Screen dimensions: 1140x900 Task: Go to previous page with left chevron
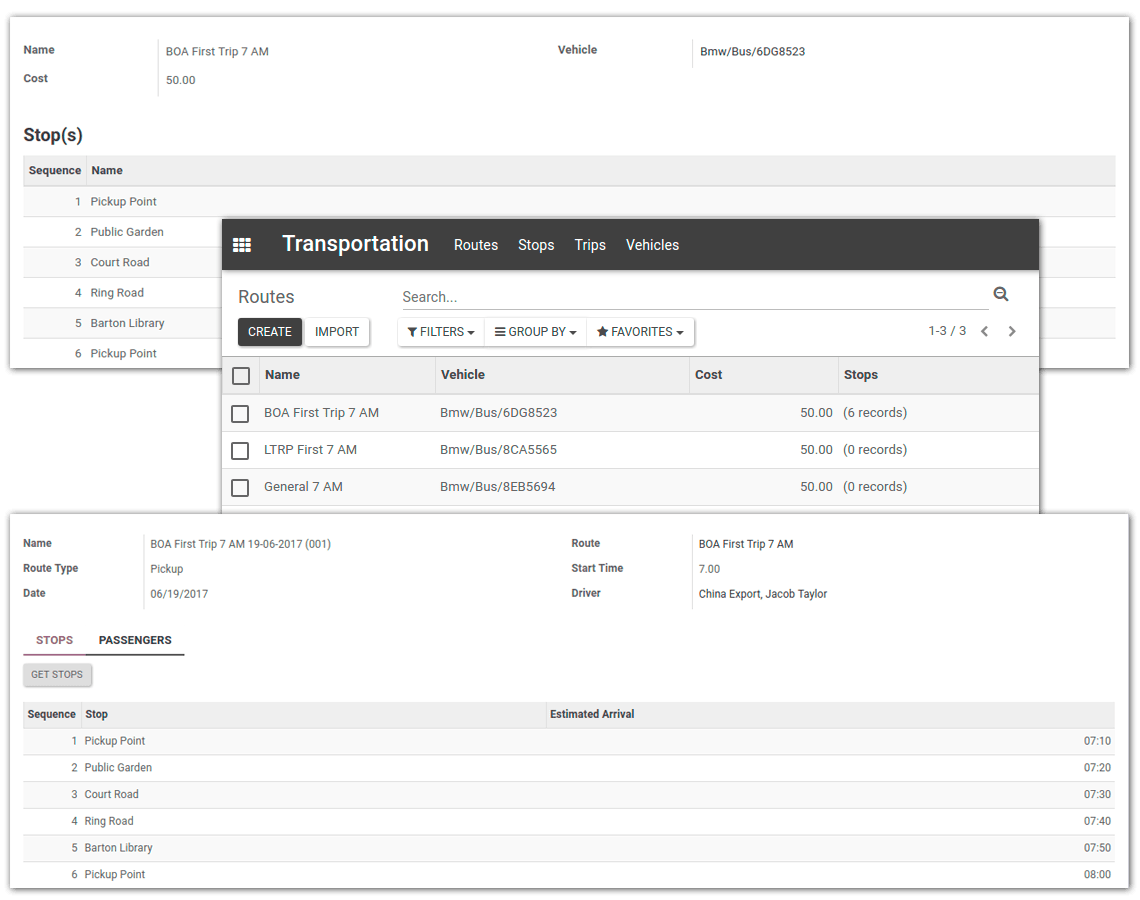click(x=984, y=330)
